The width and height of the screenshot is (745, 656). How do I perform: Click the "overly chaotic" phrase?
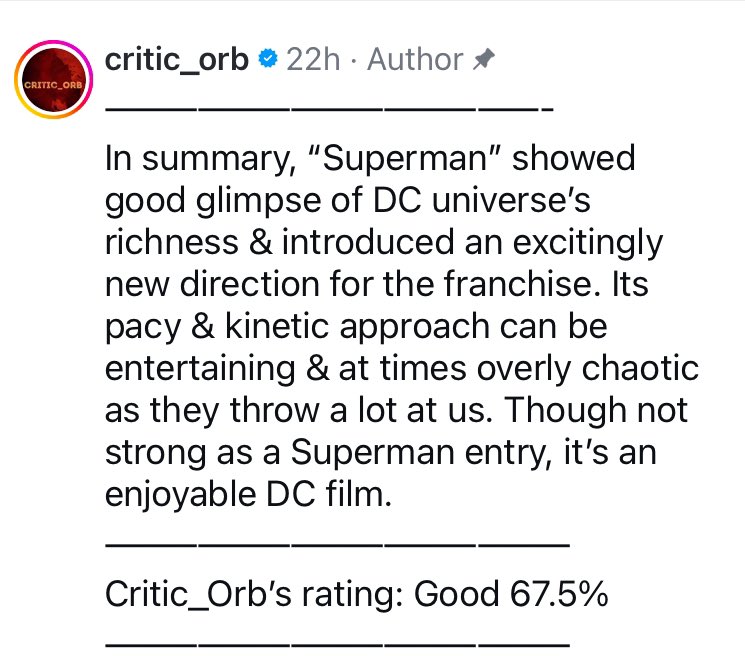tap(588, 369)
